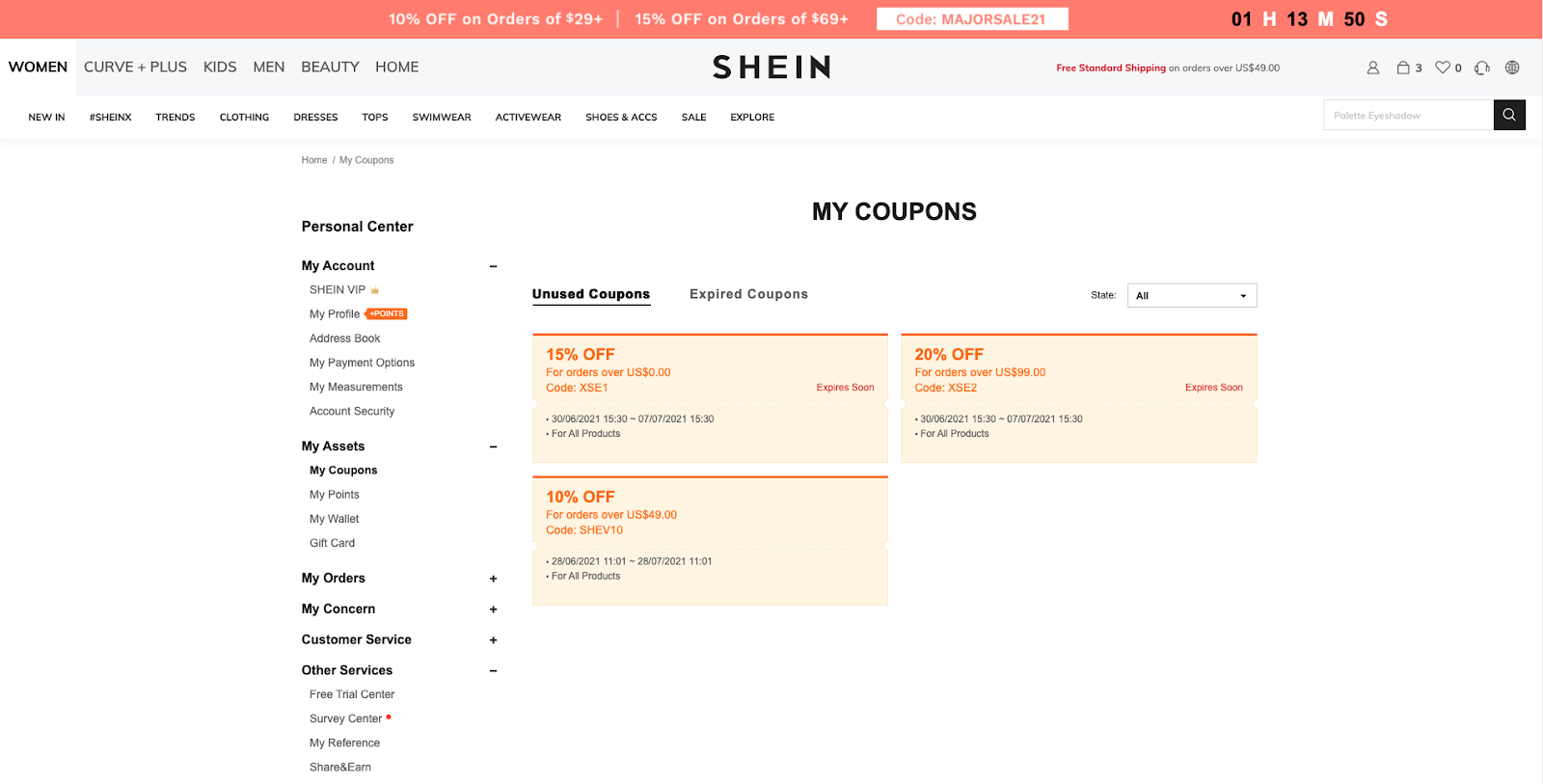Click the MAJORSALE21 promo code banner
Screen dimensions: 1543x784
point(972,18)
